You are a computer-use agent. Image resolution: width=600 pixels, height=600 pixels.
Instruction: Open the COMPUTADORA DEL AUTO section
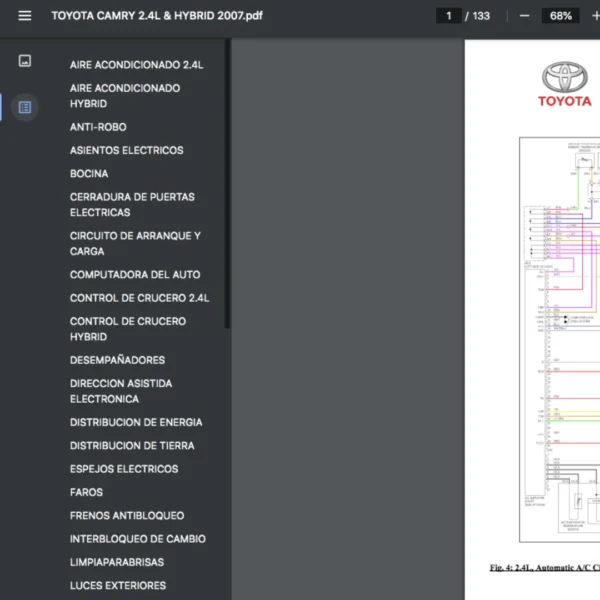[135, 275]
